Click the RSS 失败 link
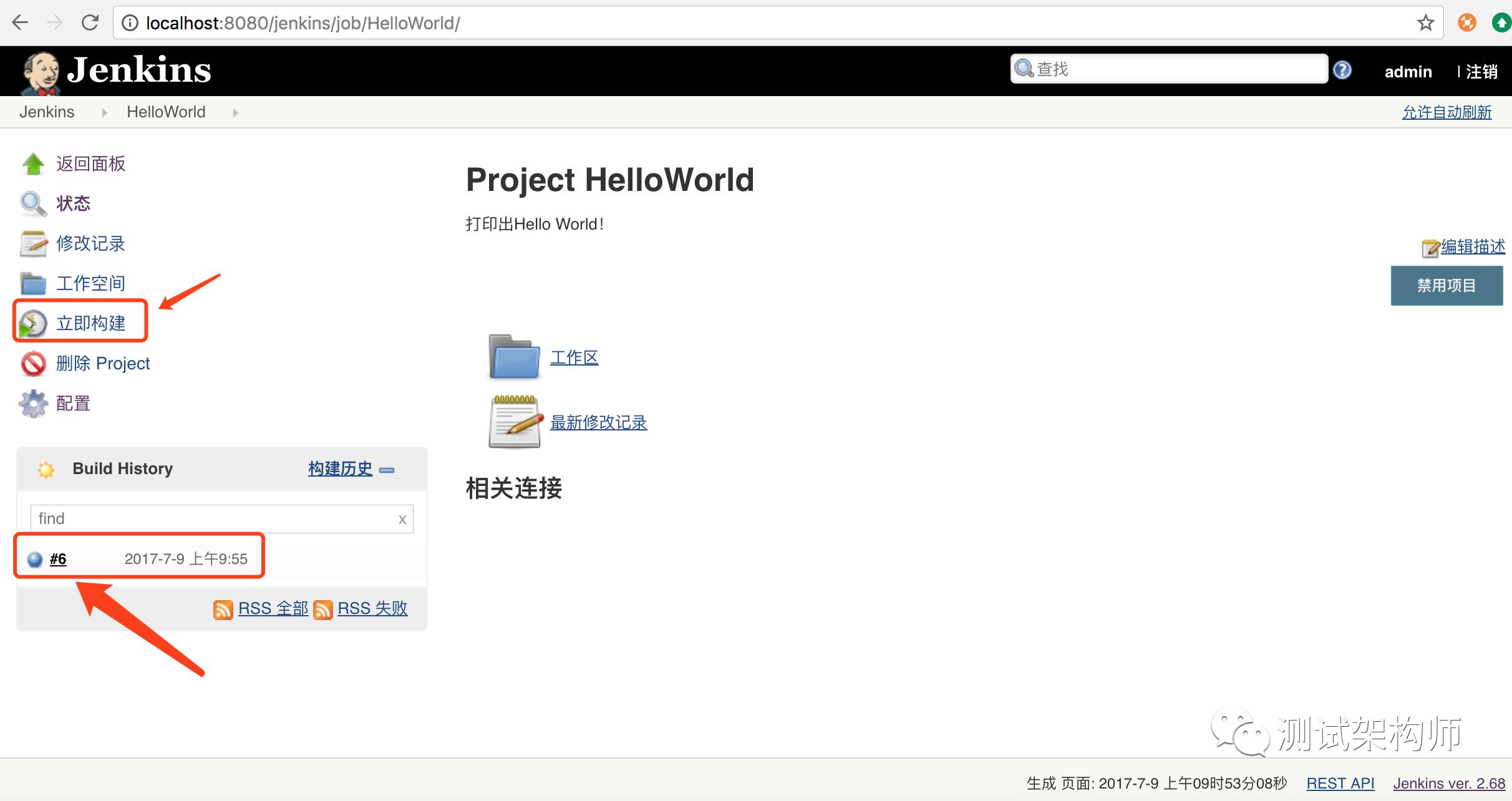1512x801 pixels. 372,609
